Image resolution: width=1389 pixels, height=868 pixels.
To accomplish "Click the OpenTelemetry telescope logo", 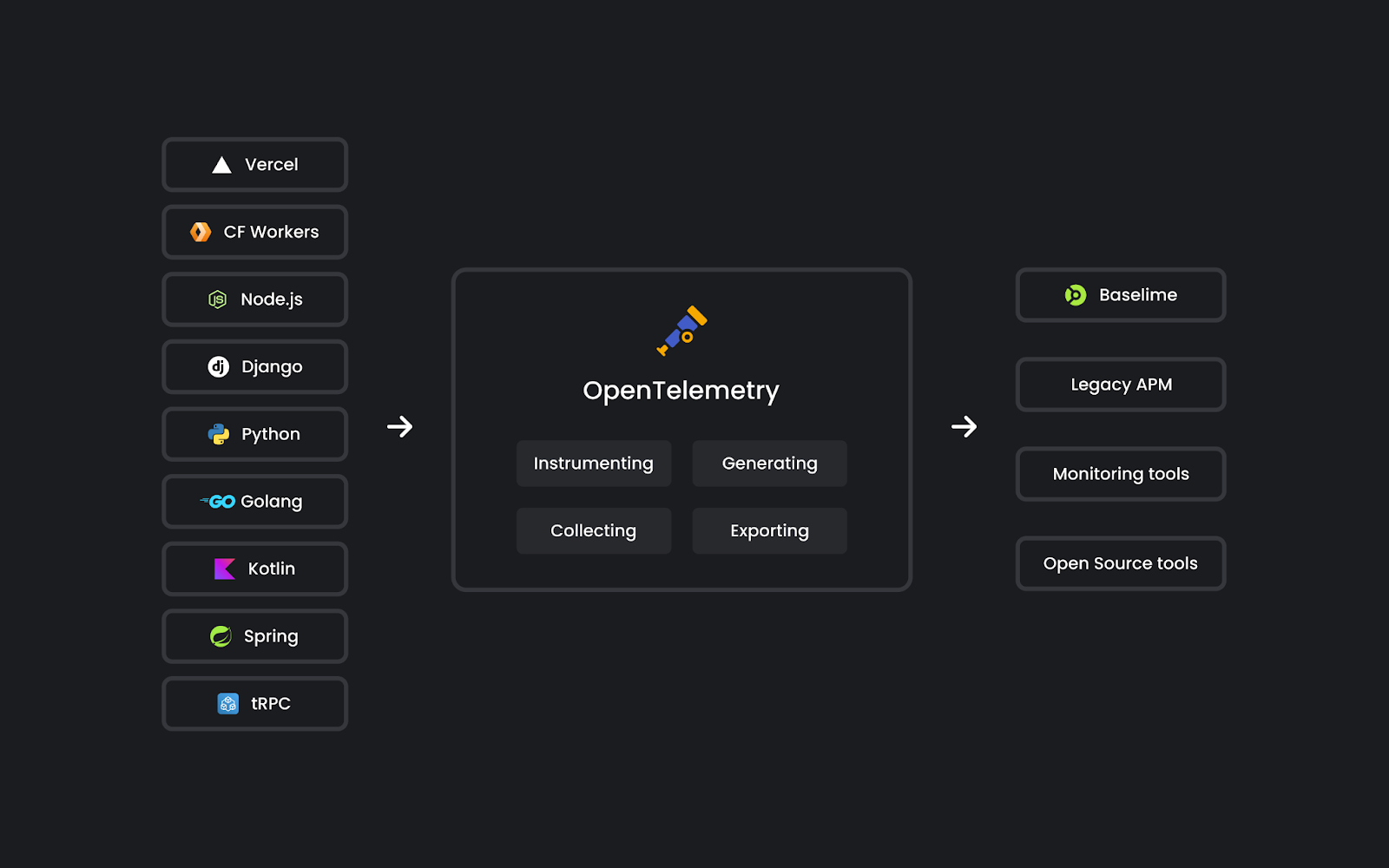I will (x=681, y=331).
